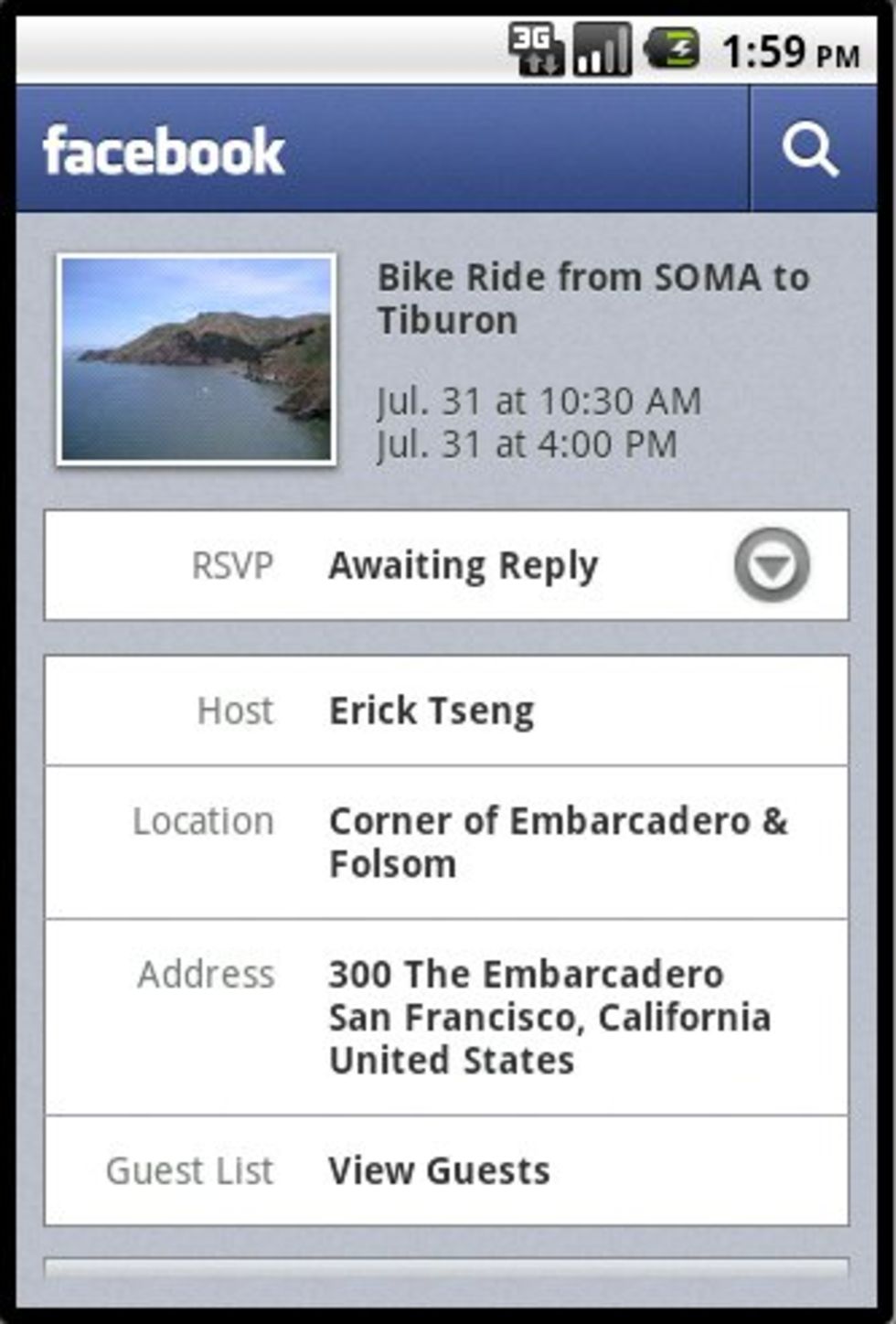Tap View Guests link
Viewport: 896px width, 1324px height.
point(440,1170)
